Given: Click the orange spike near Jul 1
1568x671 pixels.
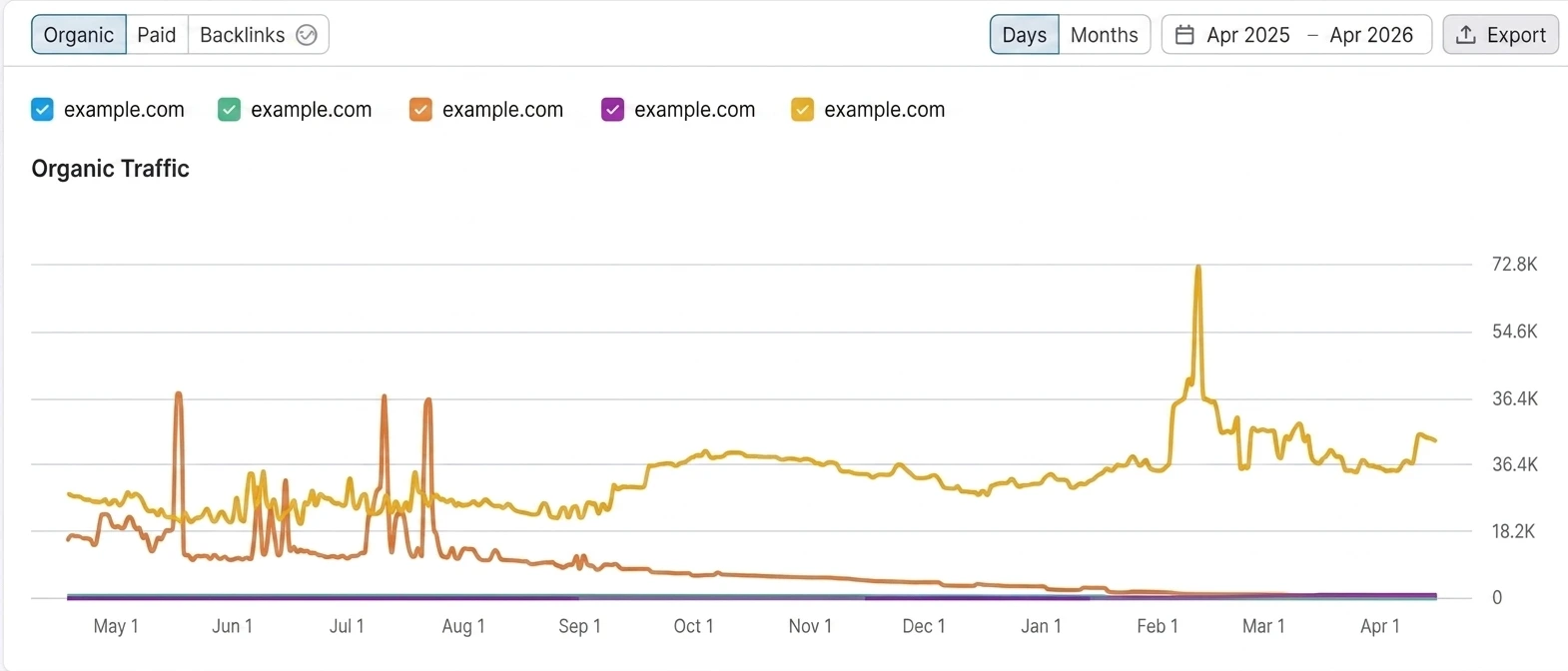Looking at the screenshot, I should [384, 396].
